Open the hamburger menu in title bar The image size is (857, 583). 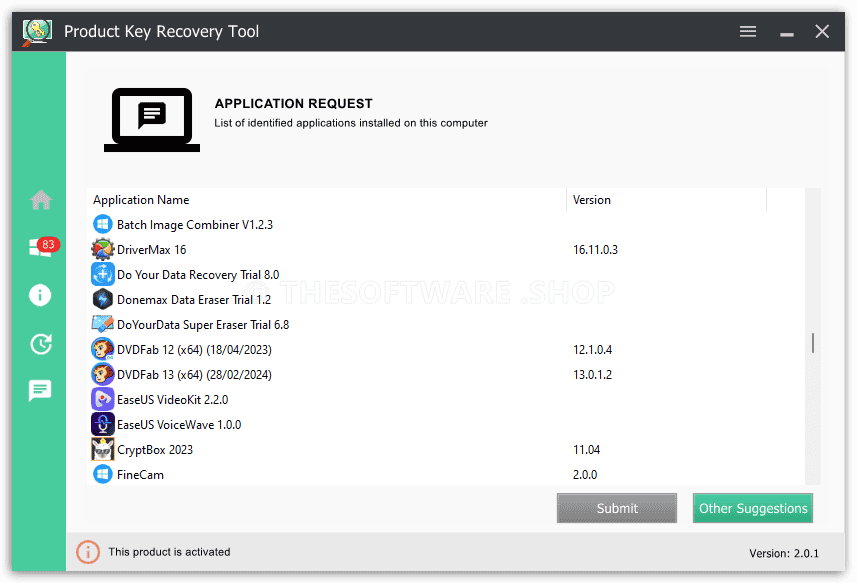[748, 32]
